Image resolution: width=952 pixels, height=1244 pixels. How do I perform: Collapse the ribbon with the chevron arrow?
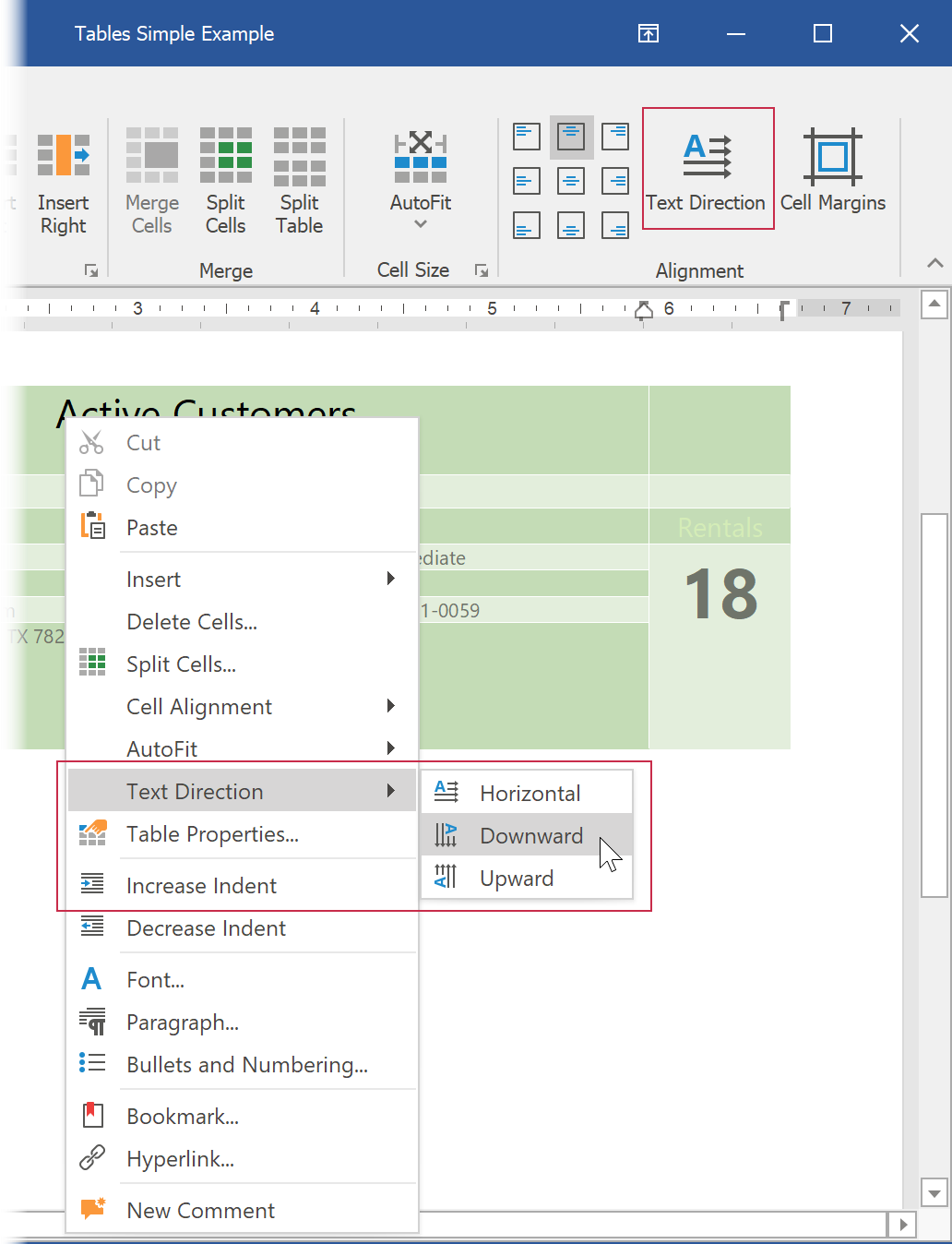tap(934, 263)
